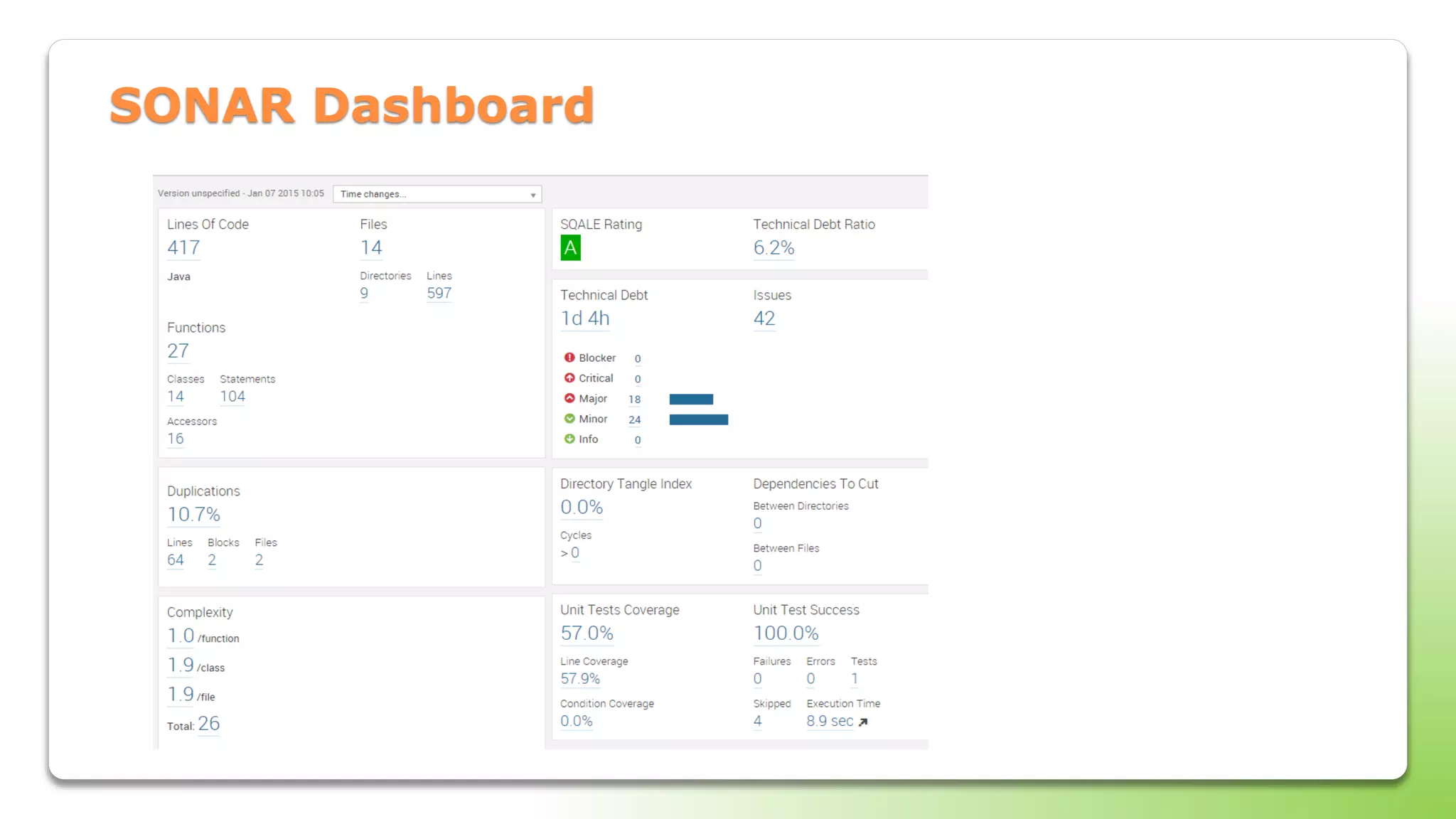The image size is (1456, 819).
Task: Open the Technical Debt 1d 4h value
Action: coord(585,318)
